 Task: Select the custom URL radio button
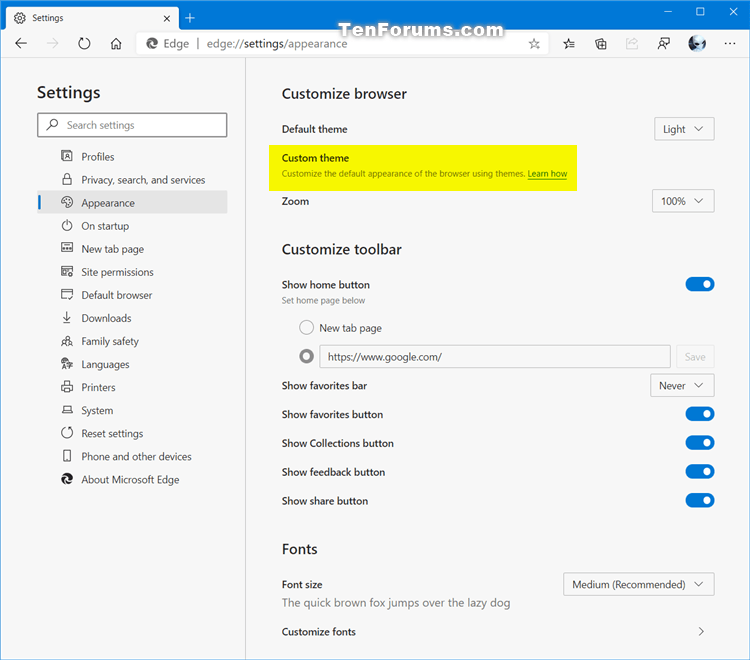click(x=306, y=356)
